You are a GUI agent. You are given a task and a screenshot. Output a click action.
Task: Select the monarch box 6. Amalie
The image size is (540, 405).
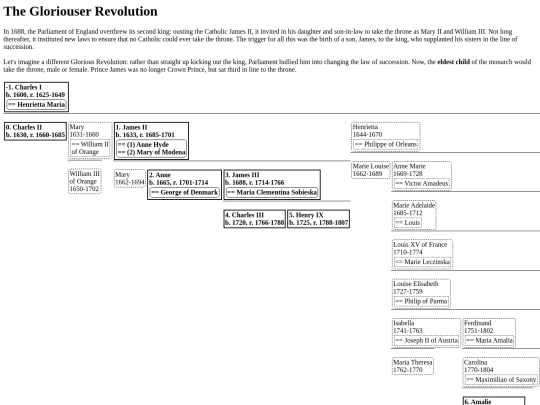pyautogui.click(x=494, y=401)
